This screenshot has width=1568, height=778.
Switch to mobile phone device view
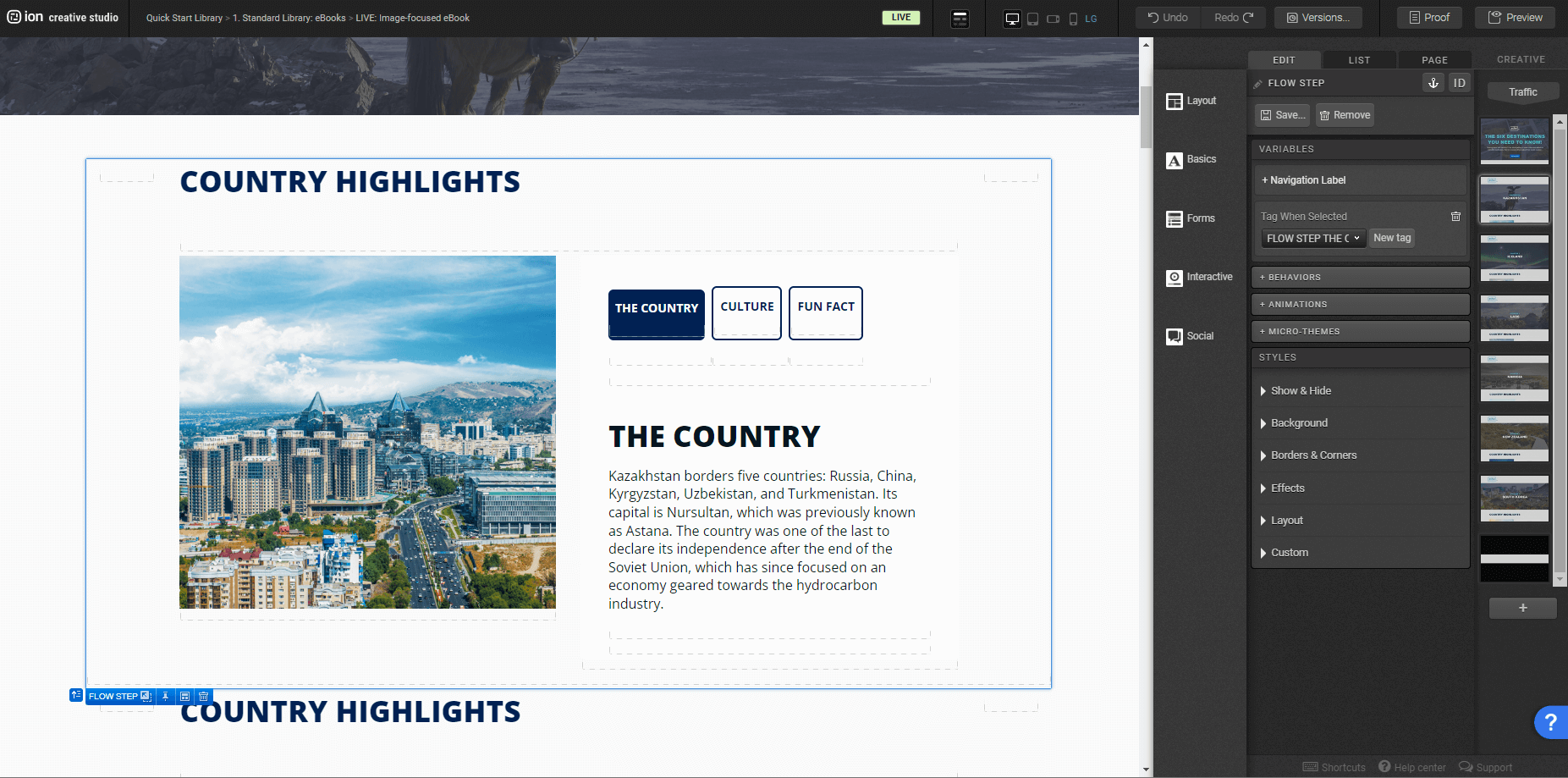[1073, 19]
